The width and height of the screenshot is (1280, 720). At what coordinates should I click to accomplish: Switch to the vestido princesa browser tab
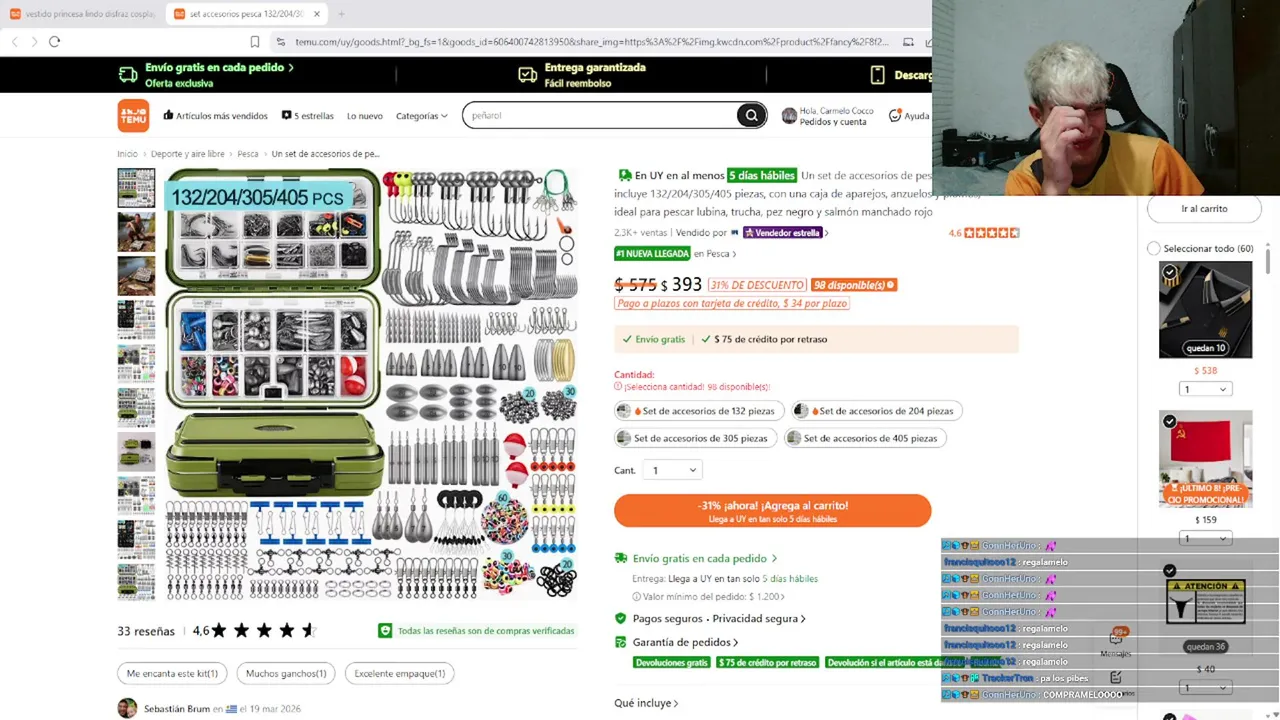pos(82,14)
